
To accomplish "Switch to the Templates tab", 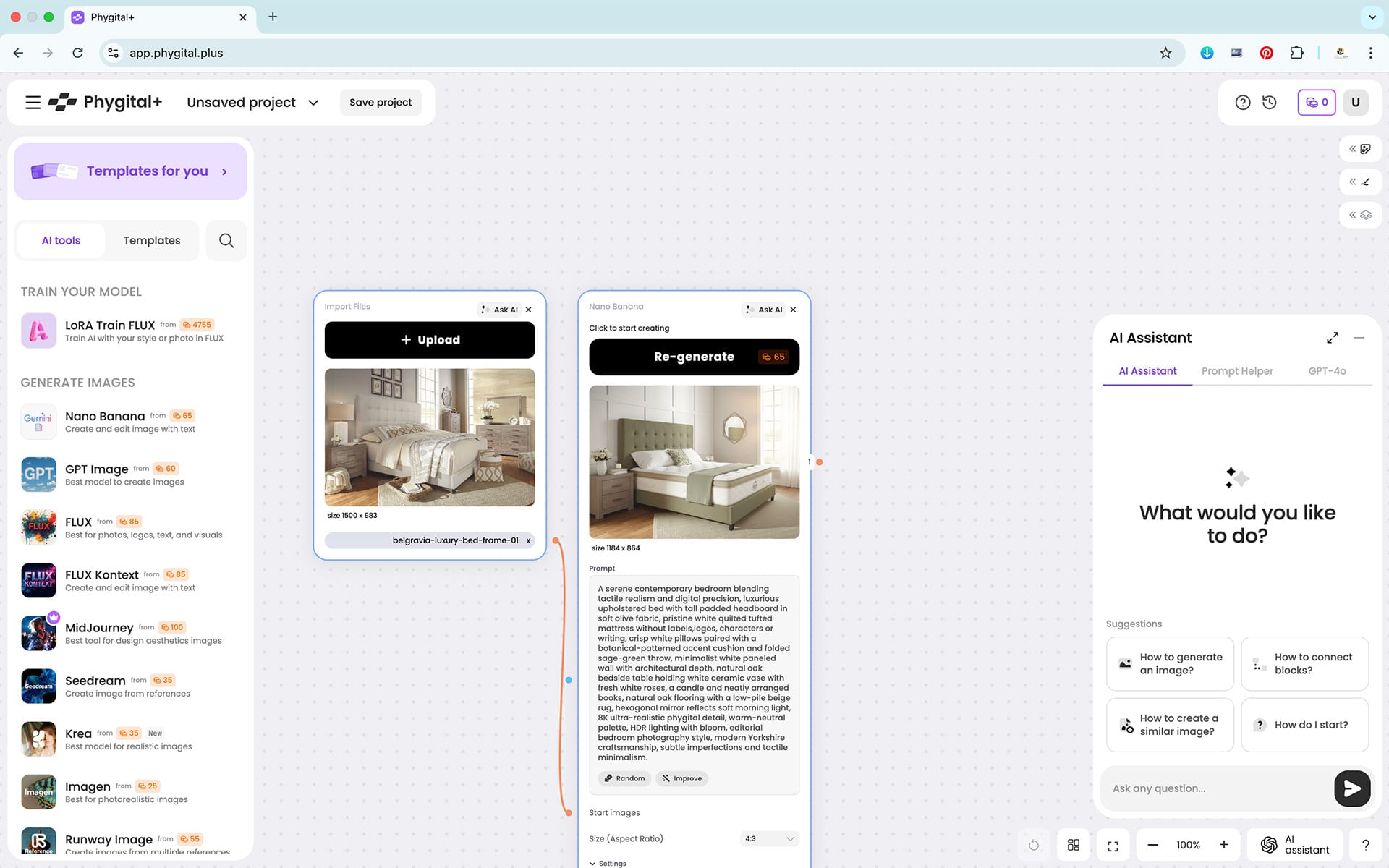I will click(151, 240).
